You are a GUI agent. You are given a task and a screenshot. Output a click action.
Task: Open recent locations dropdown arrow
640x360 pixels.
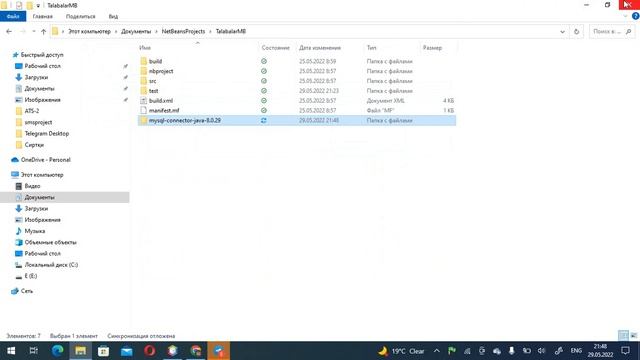[x=34, y=31]
